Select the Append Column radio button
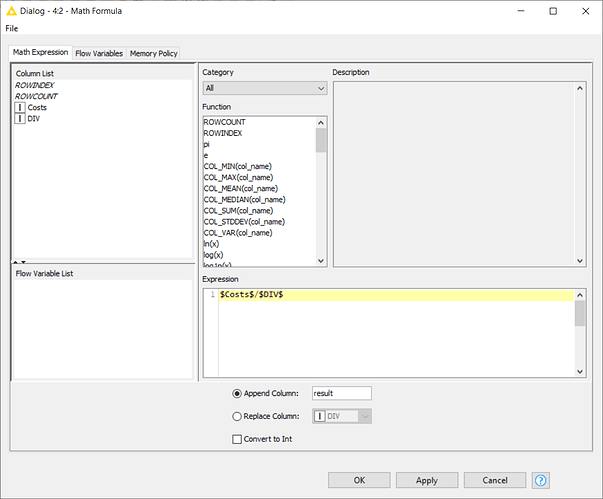 pyautogui.click(x=237, y=394)
